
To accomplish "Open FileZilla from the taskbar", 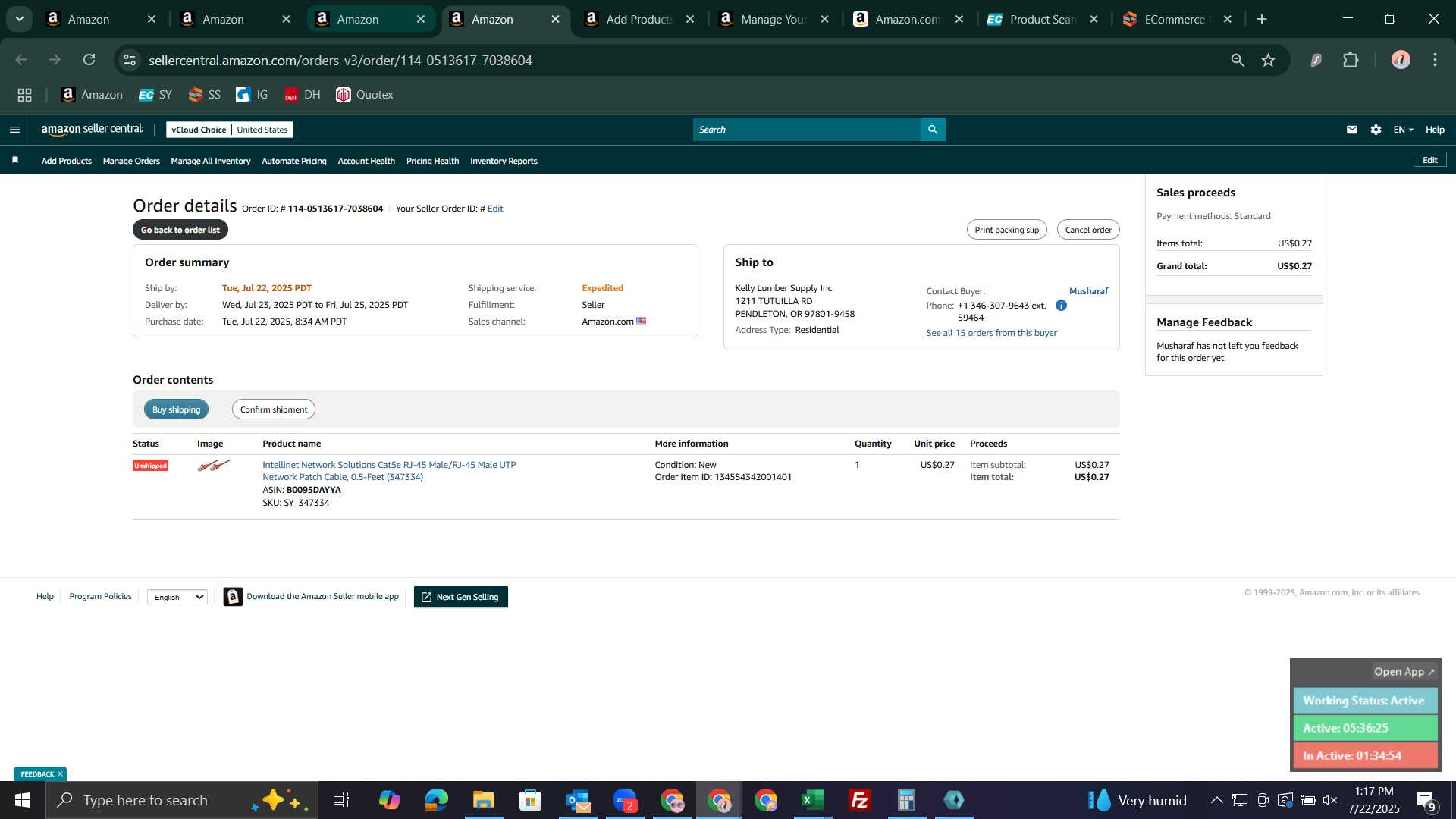I will 859,800.
